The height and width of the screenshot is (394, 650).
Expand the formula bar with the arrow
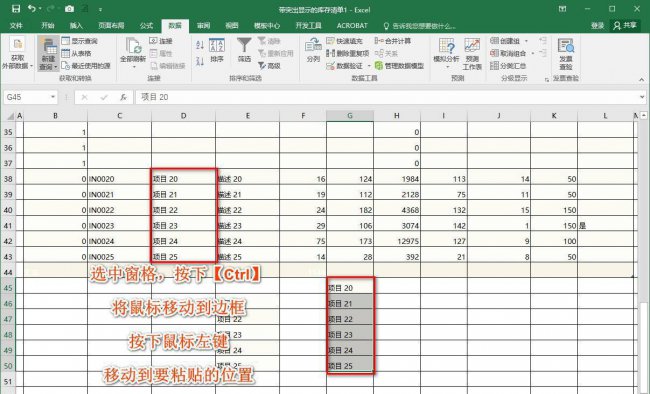[x=642, y=97]
